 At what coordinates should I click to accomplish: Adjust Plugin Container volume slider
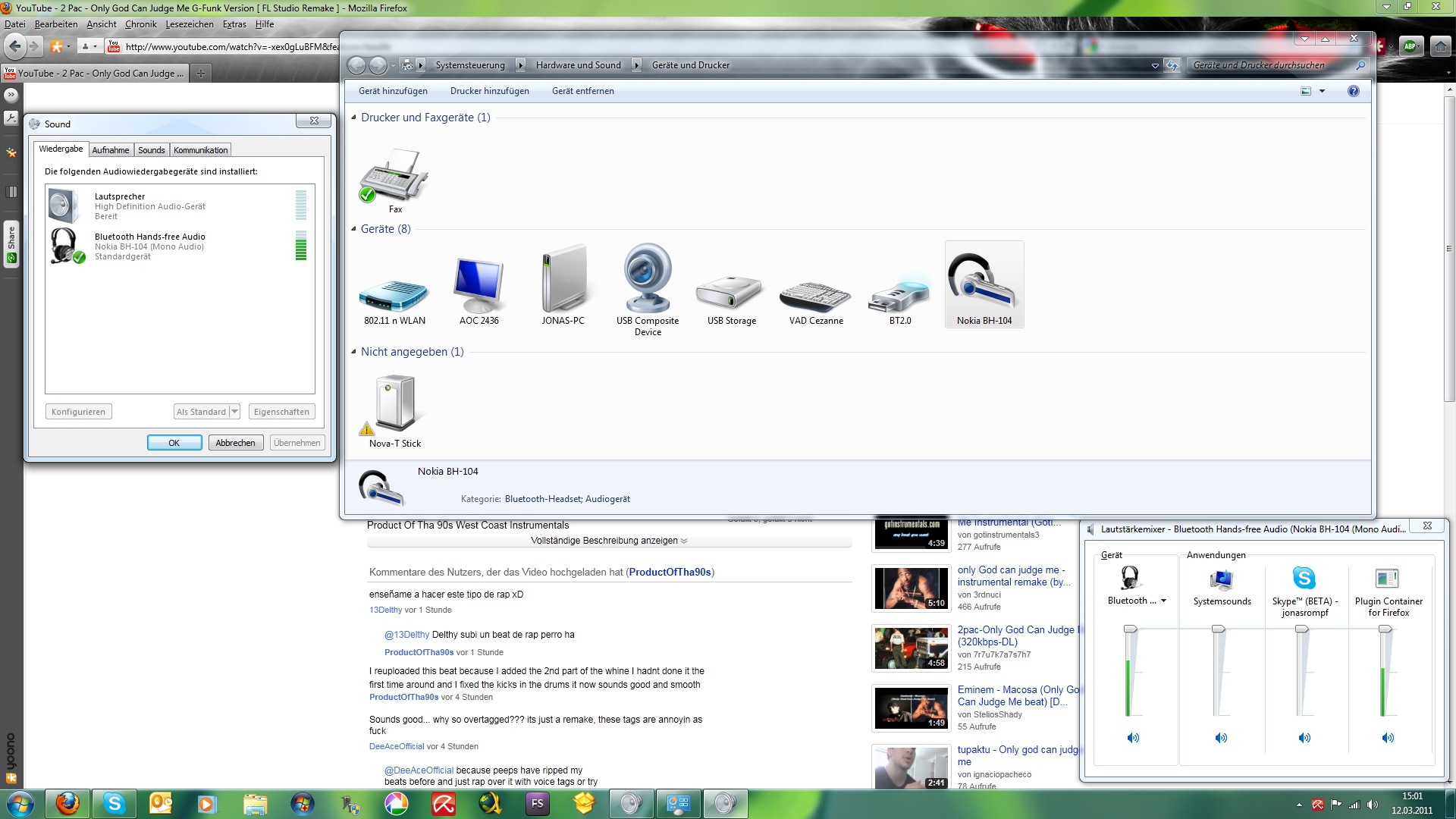click(1385, 629)
